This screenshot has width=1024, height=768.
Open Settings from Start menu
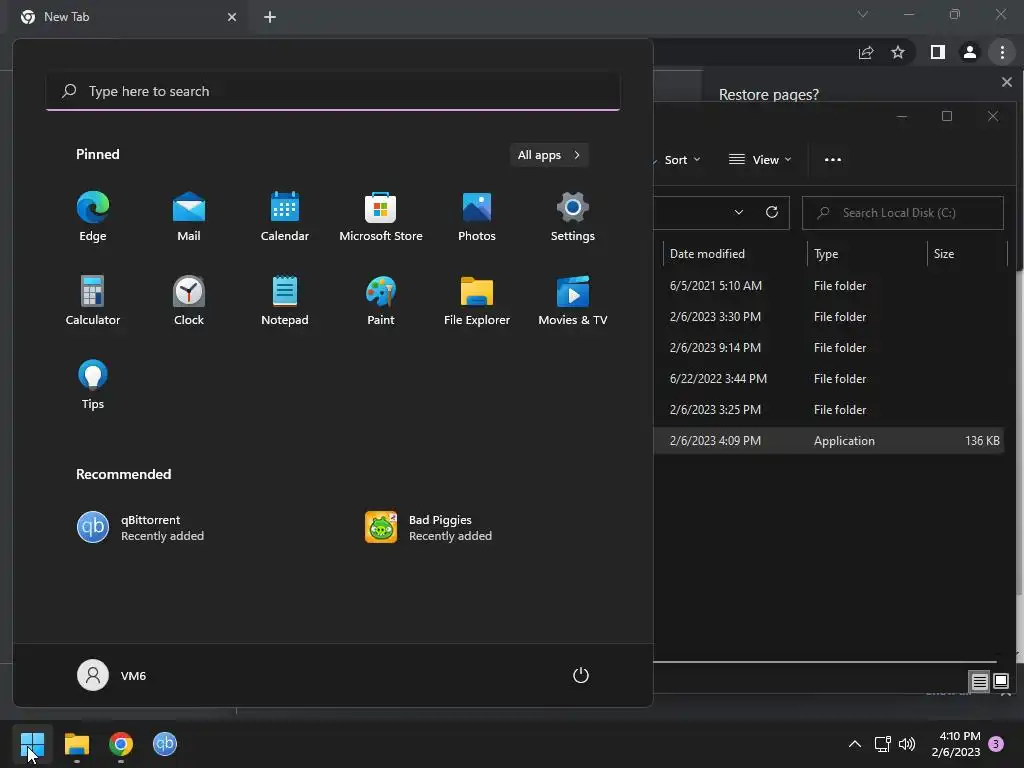[x=573, y=217]
